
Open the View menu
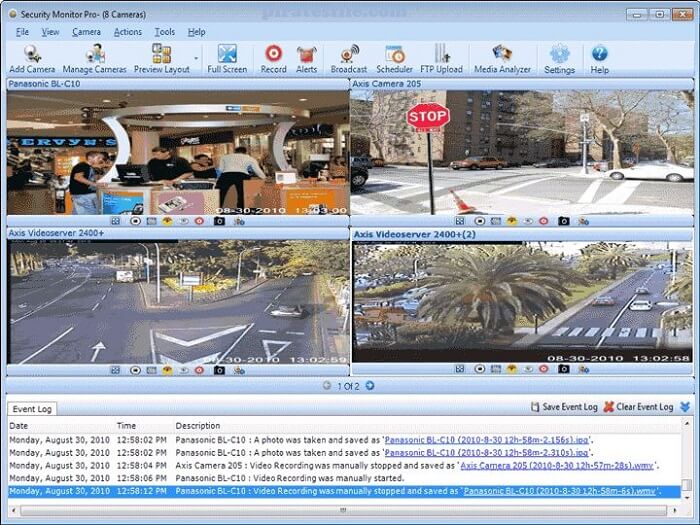tap(50, 32)
